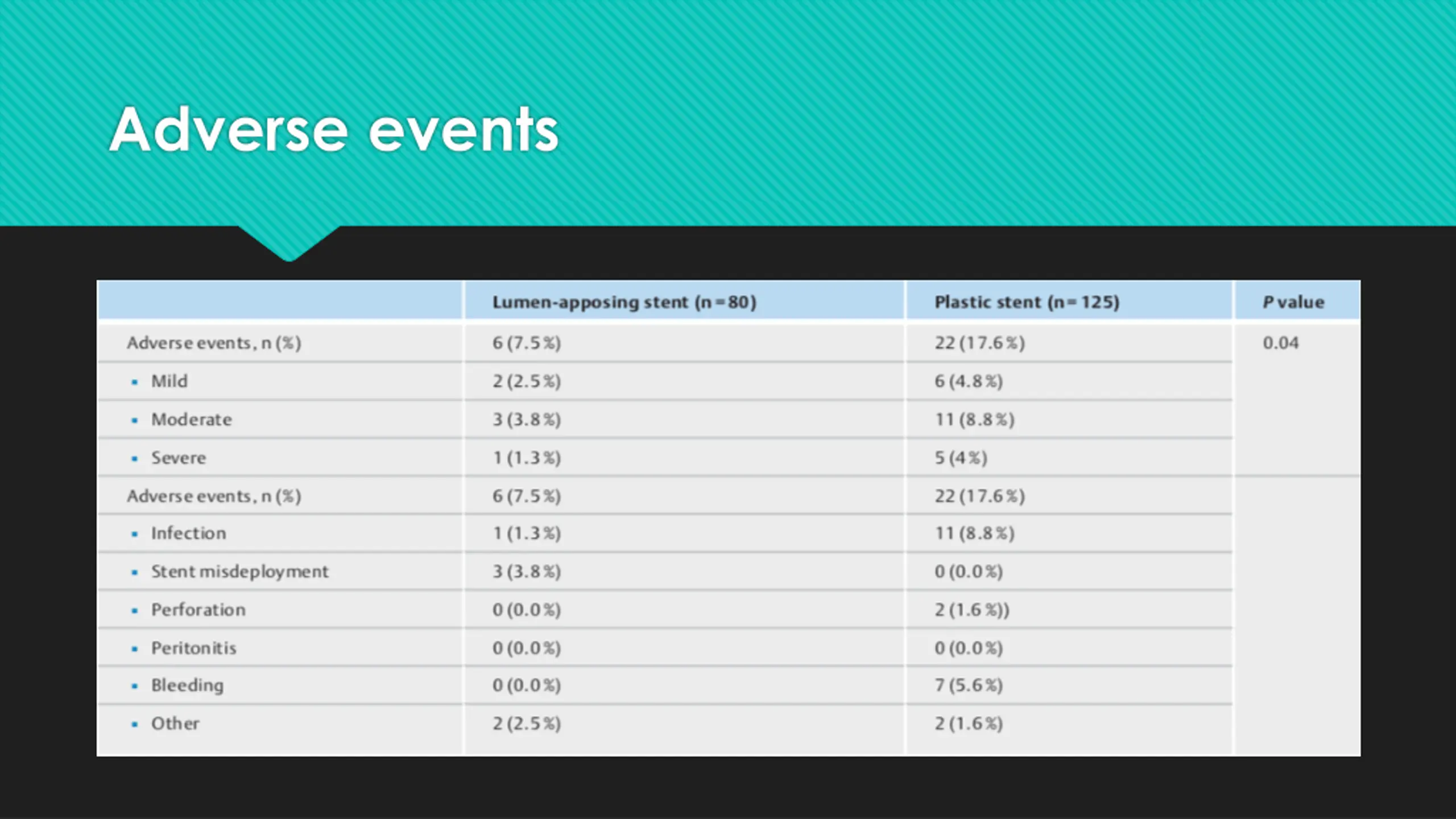Select the Severe lumen-apposing value '1 (1.3%)'
Image resolution: width=1456 pixels, height=819 pixels.
point(527,458)
